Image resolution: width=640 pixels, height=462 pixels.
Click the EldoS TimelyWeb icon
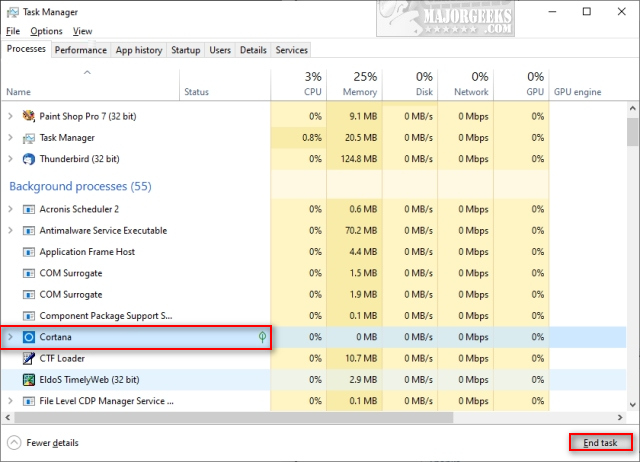29,380
